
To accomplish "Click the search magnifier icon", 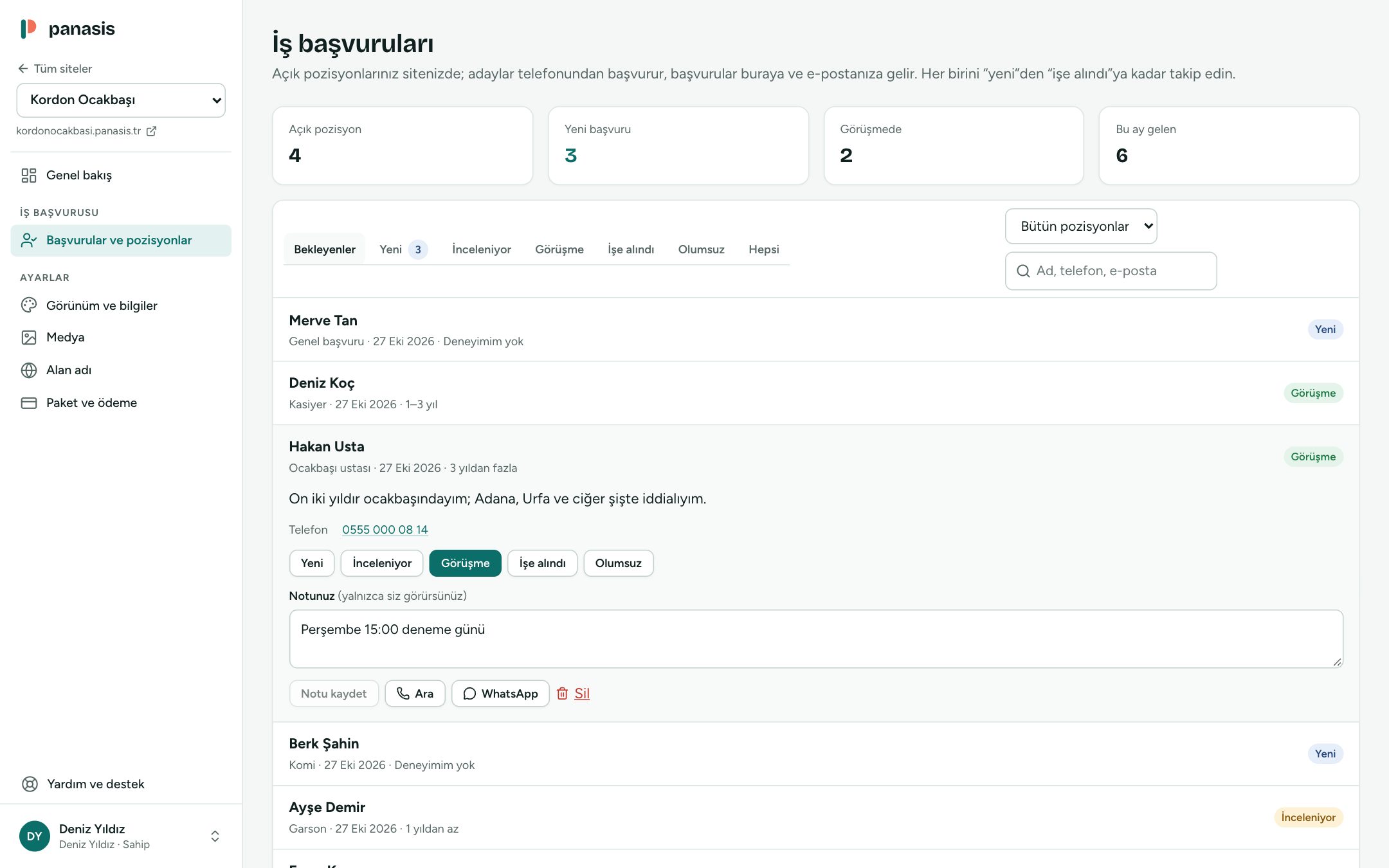I will 1023,271.
